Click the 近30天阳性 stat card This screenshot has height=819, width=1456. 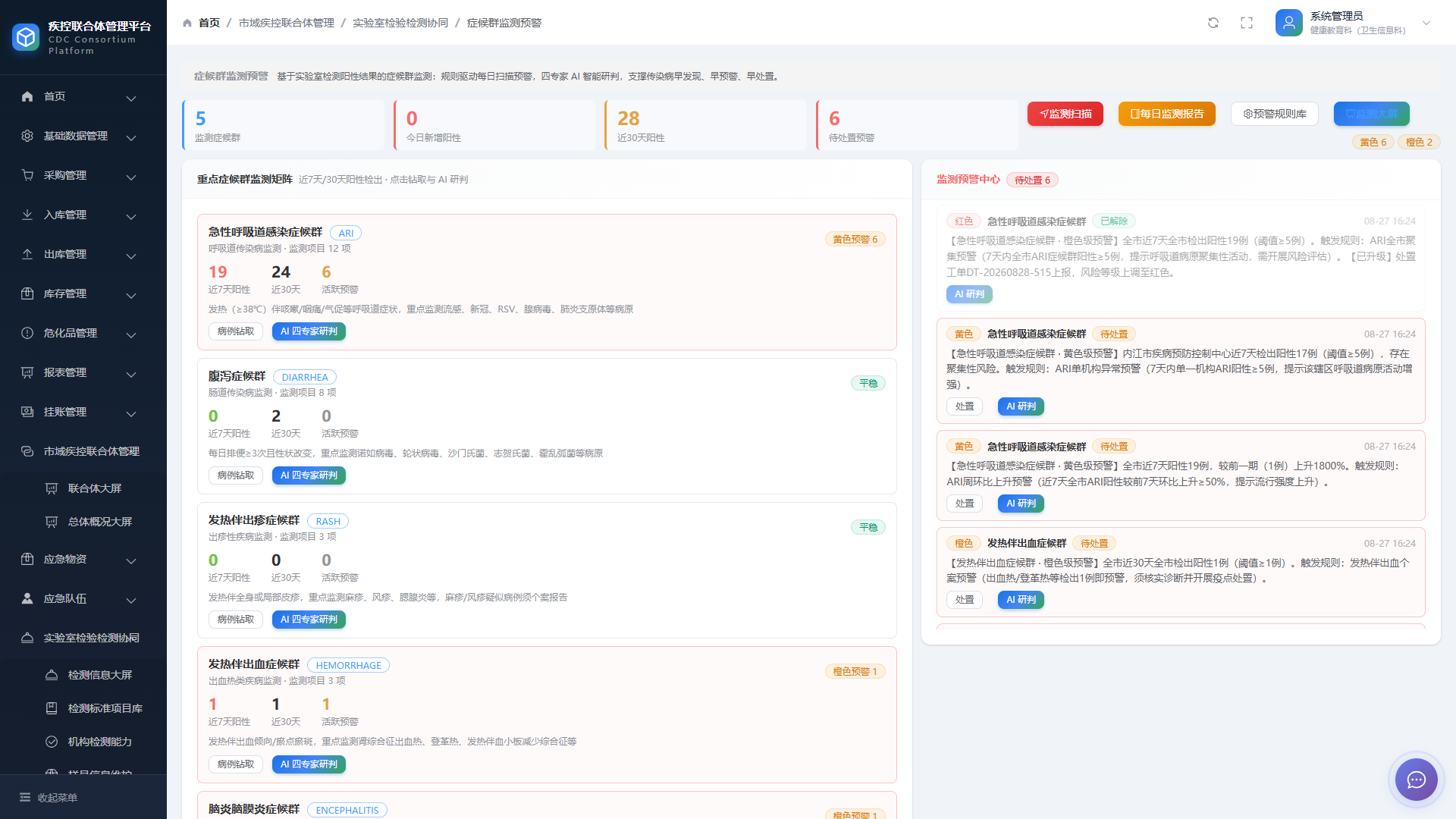pyautogui.click(x=705, y=125)
